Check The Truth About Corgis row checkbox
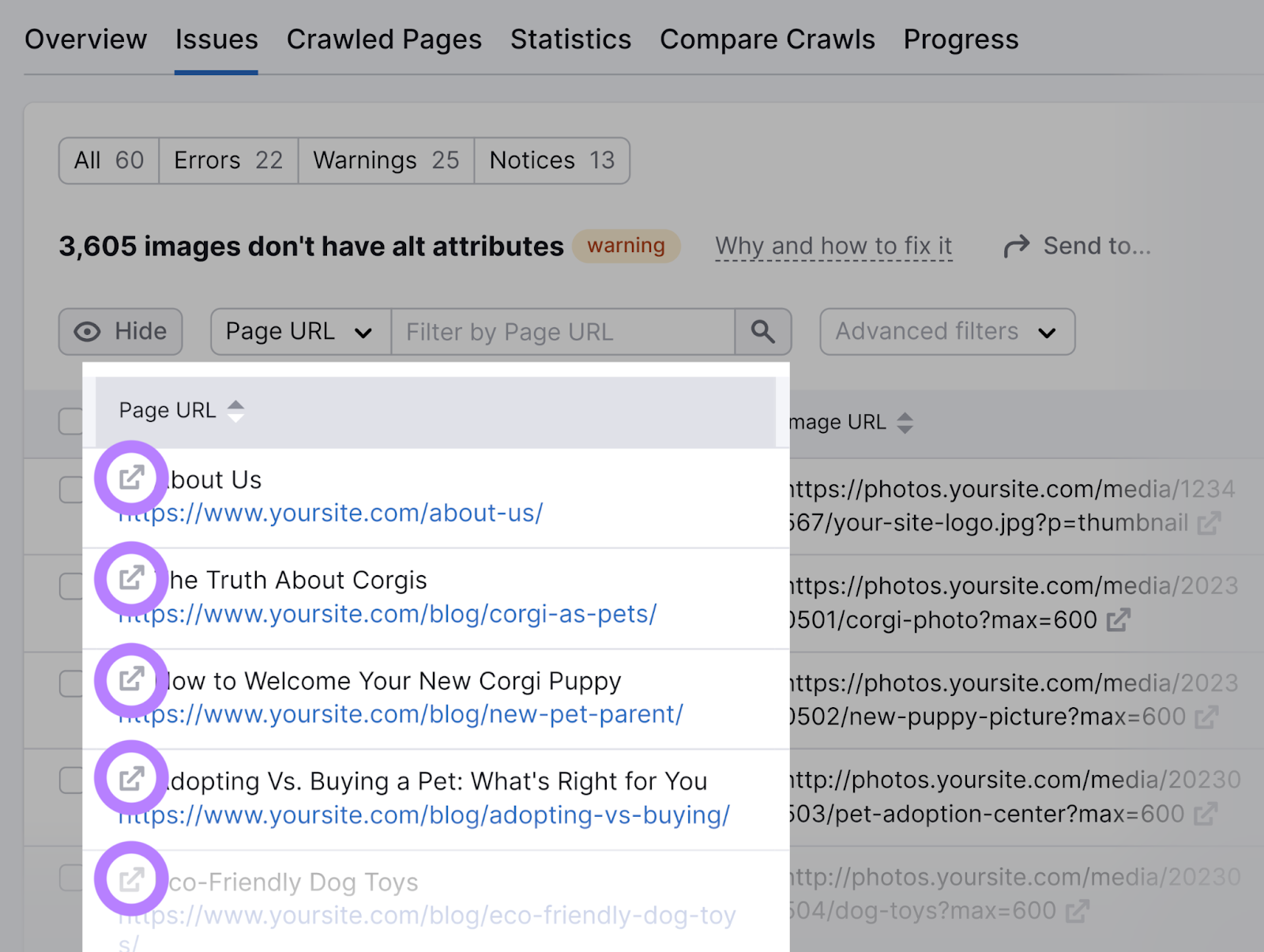1264x952 pixels. coord(70,586)
